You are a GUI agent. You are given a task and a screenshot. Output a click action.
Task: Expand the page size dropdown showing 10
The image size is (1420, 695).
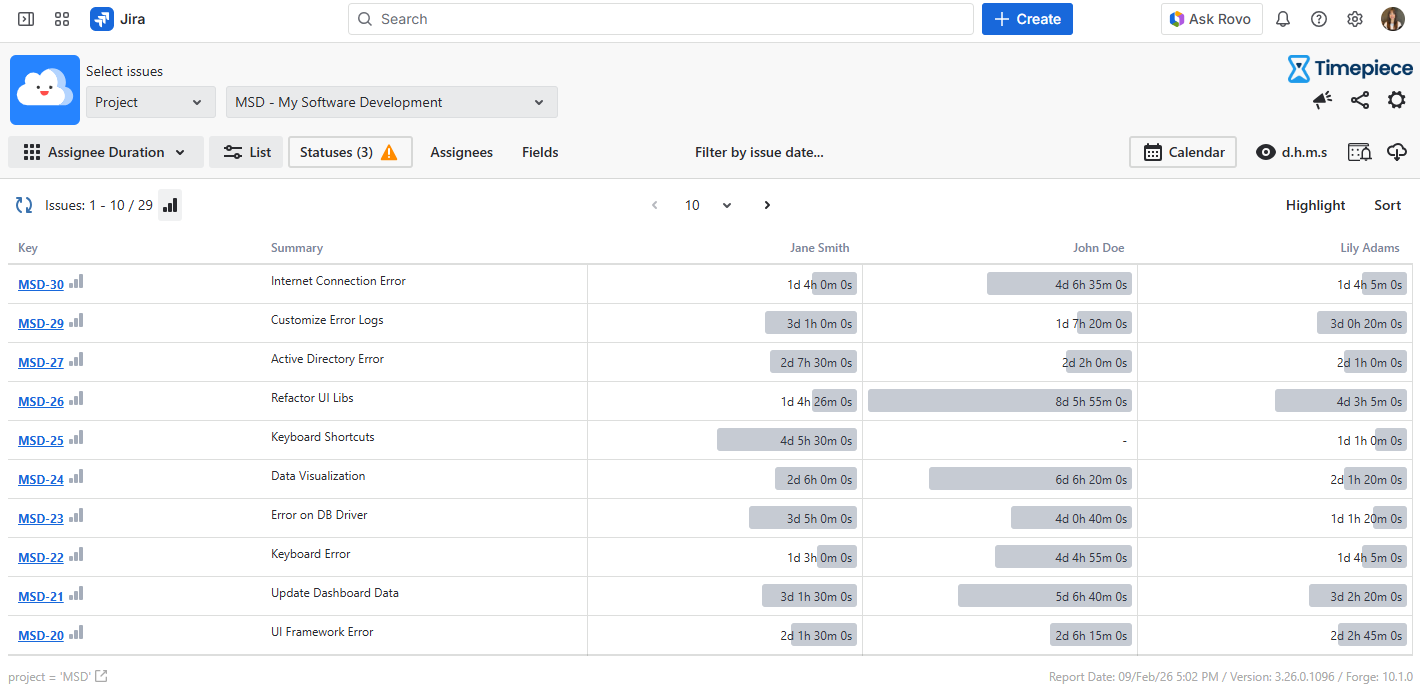[708, 205]
